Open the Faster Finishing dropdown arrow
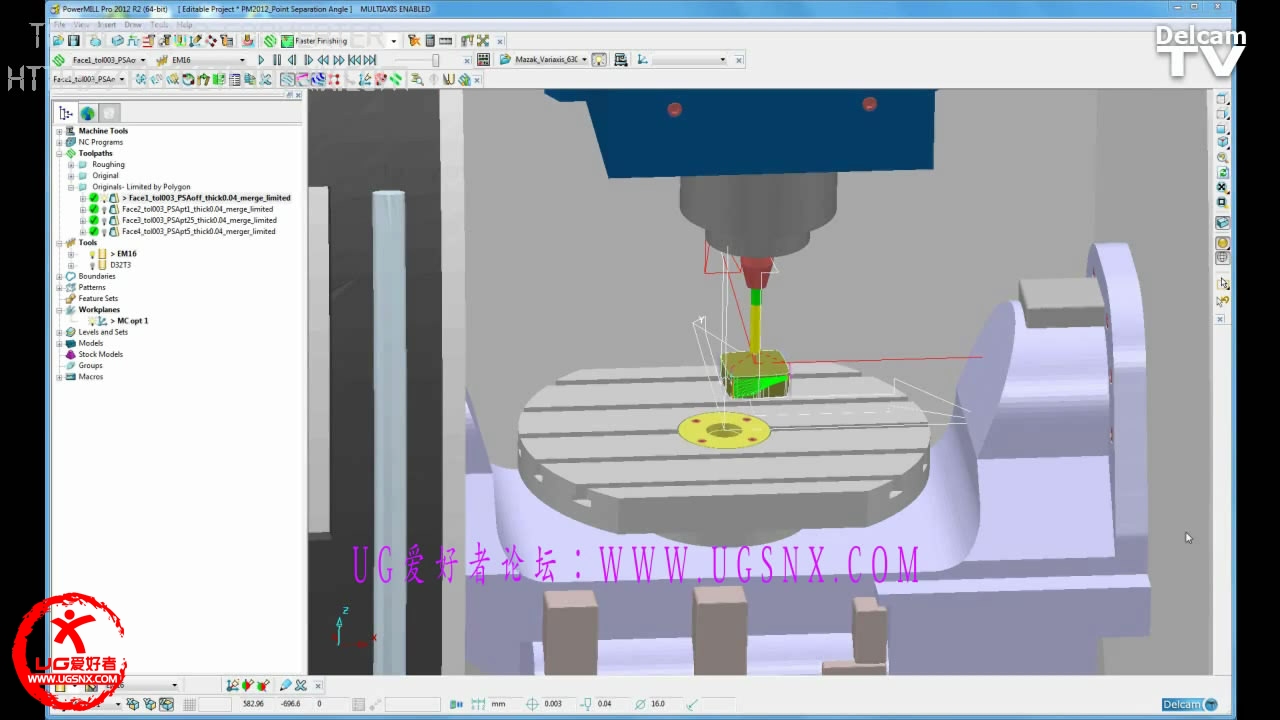Screen dimensions: 1280x720 (x=393, y=41)
